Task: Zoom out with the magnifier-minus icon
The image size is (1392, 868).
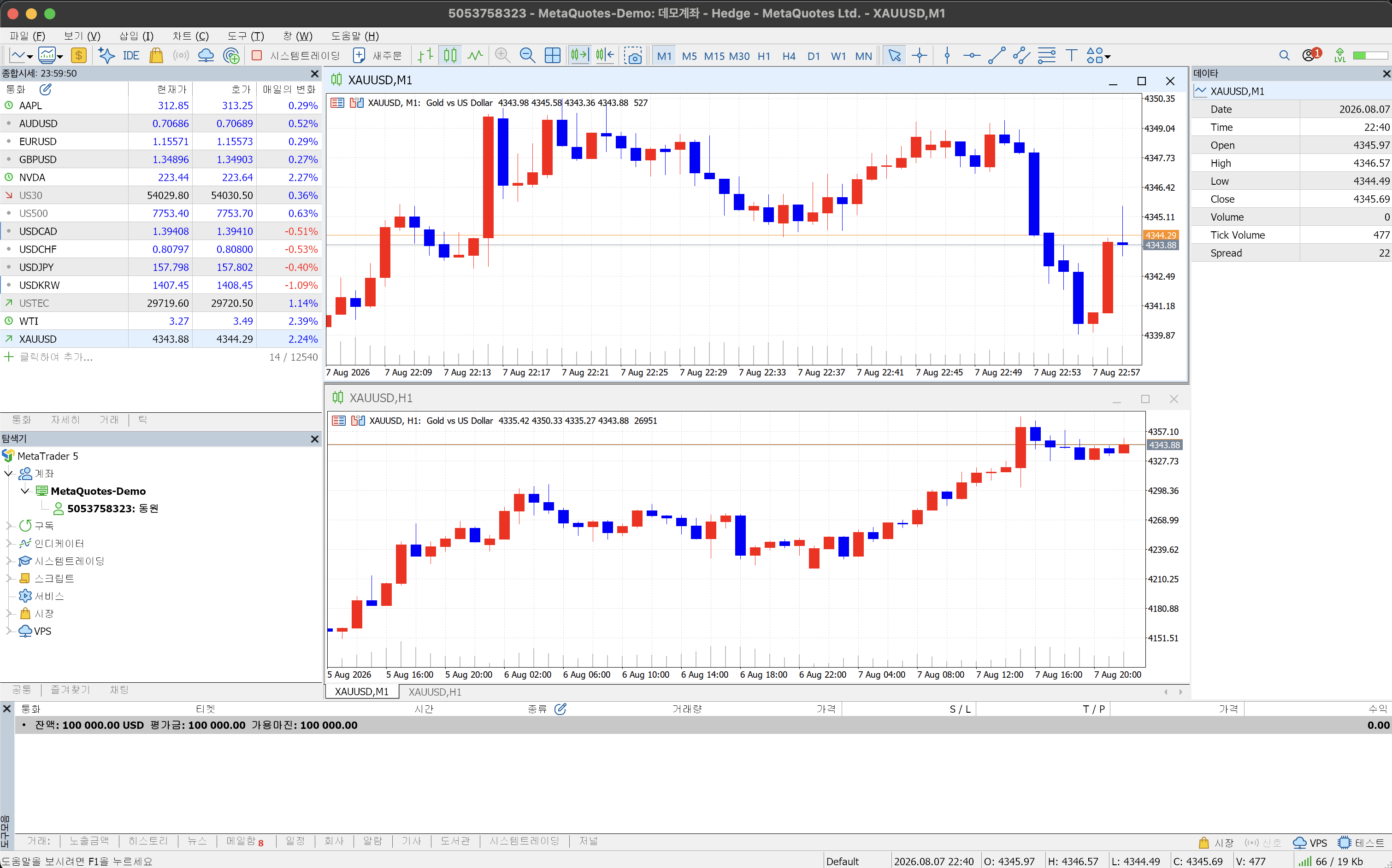Action: (x=527, y=56)
